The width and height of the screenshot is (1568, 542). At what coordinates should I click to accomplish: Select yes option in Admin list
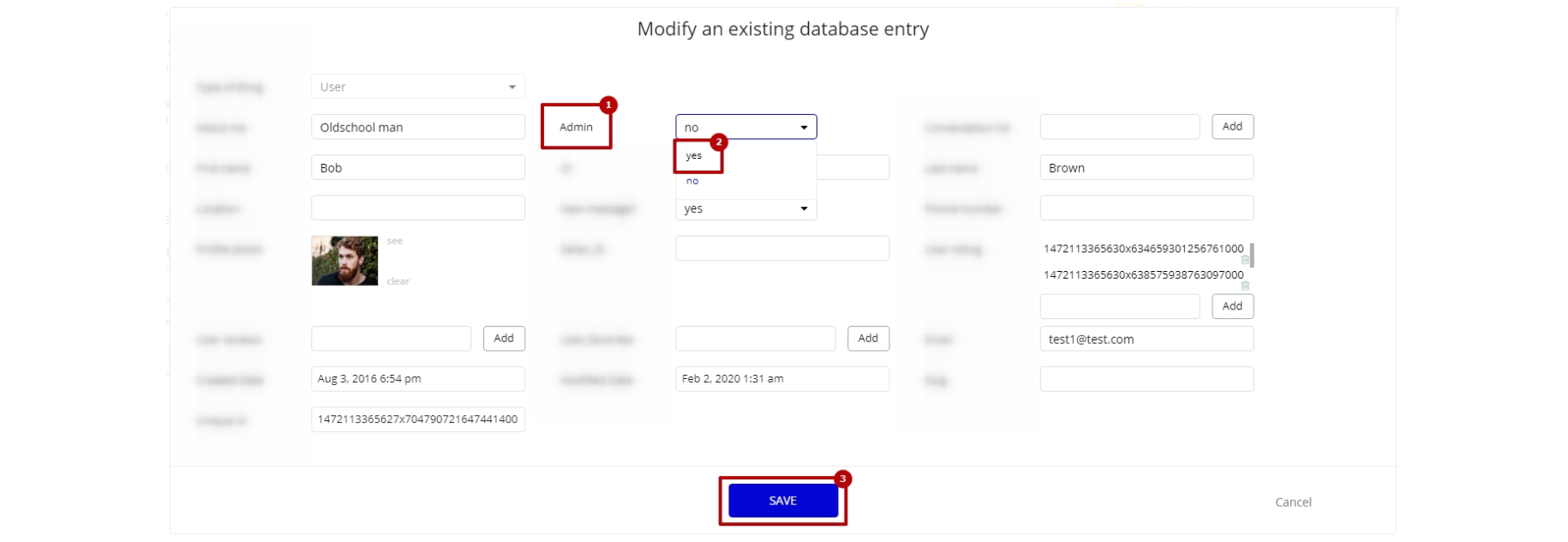(694, 156)
